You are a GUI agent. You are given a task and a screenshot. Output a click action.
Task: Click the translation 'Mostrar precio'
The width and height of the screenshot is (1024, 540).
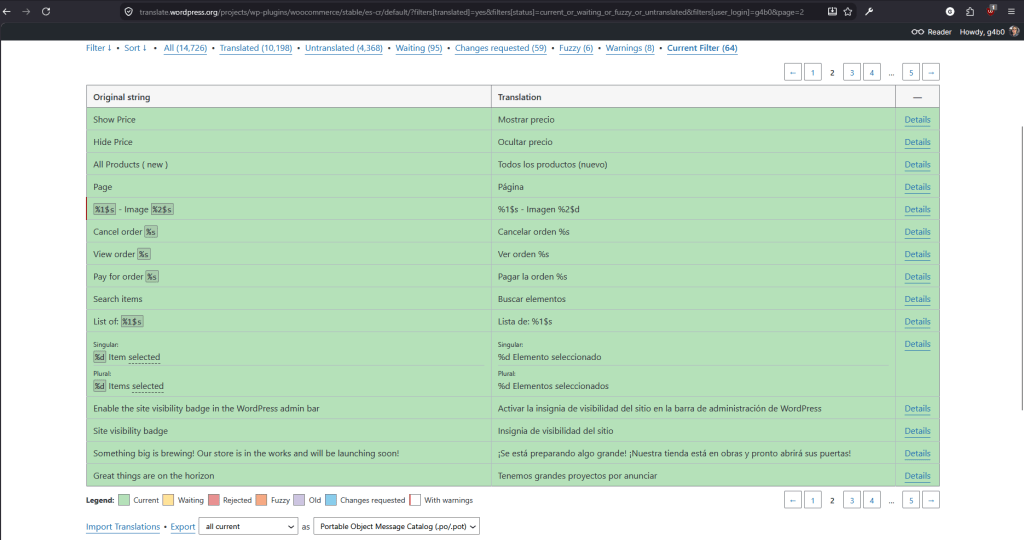[x=526, y=119]
